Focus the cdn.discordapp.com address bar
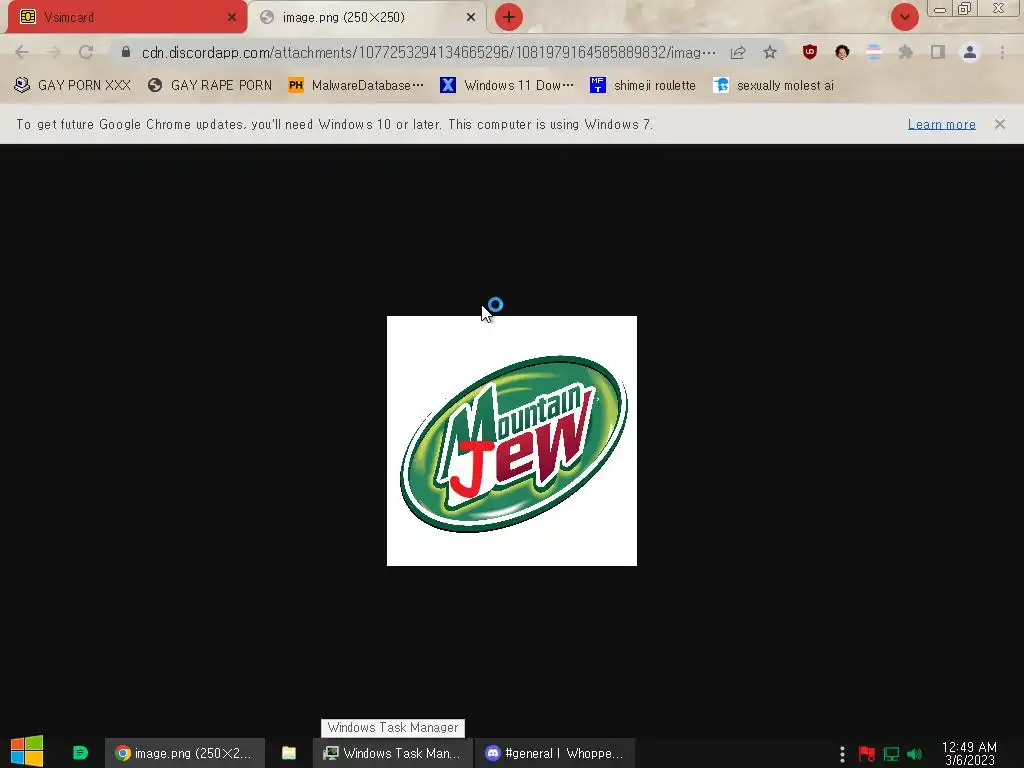 [428, 52]
